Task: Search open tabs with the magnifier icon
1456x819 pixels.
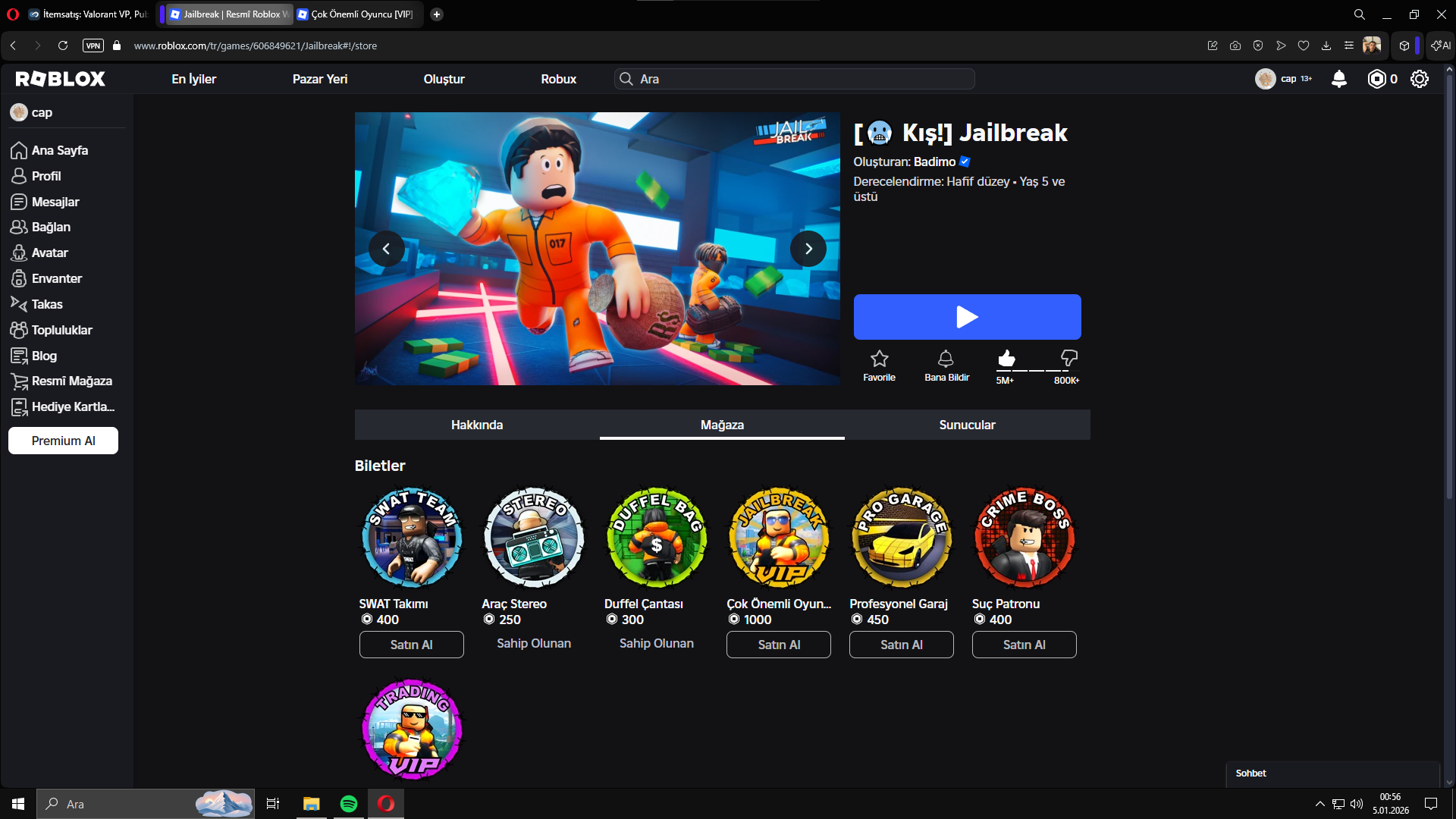Action: [1360, 14]
